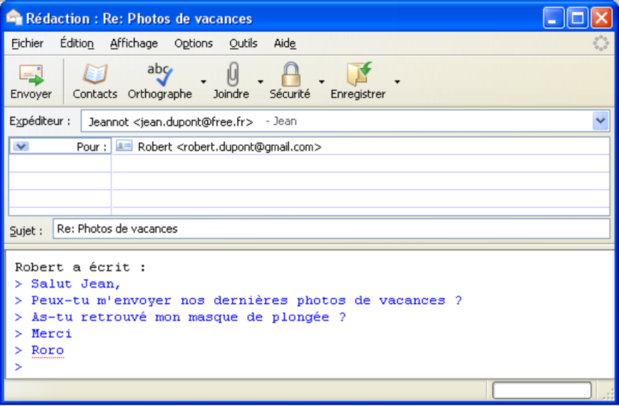The width and height of the screenshot is (619, 406).
Task: Open the Affichage menu
Action: coord(133,44)
